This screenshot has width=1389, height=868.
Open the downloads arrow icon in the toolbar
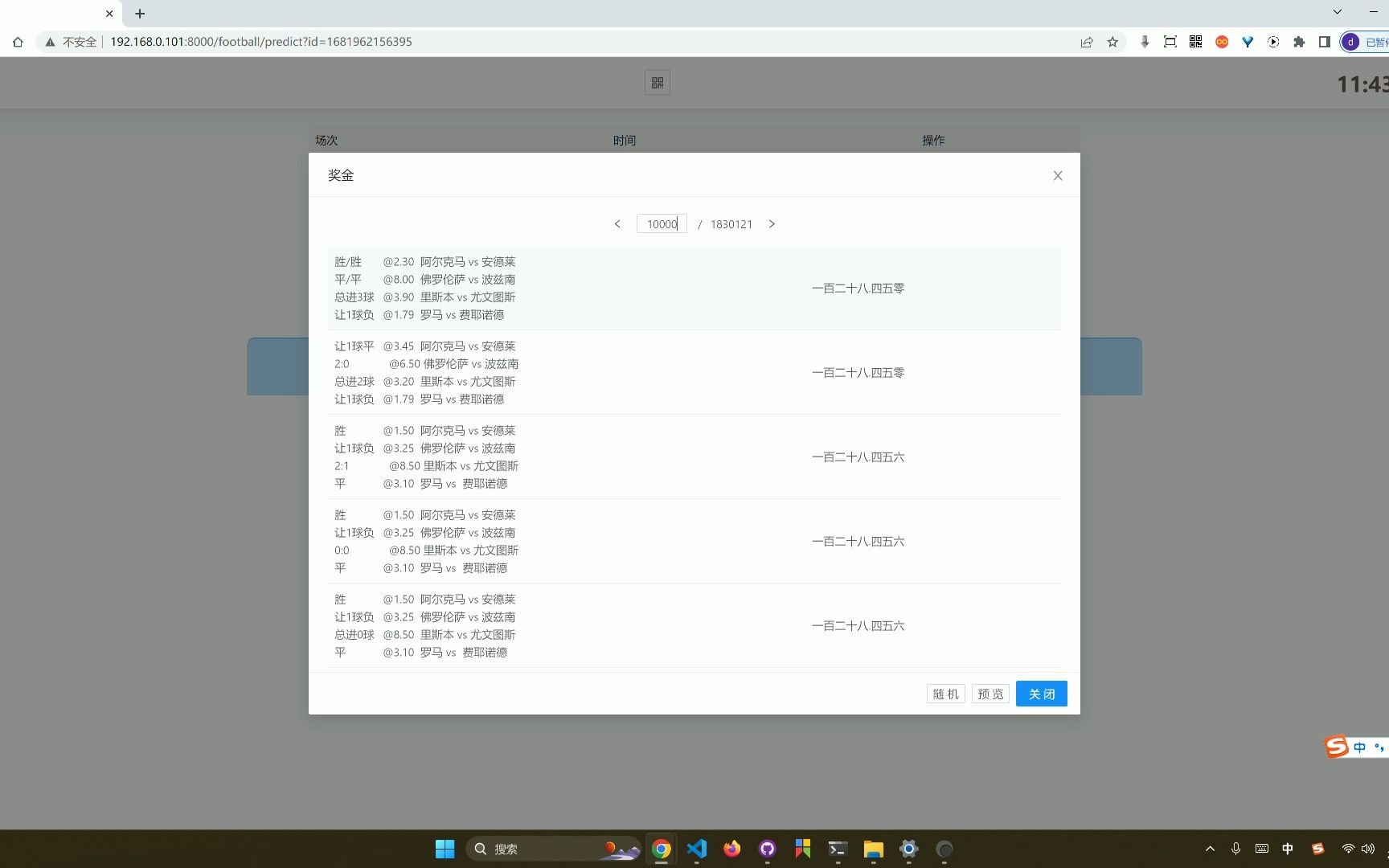[x=1145, y=42]
